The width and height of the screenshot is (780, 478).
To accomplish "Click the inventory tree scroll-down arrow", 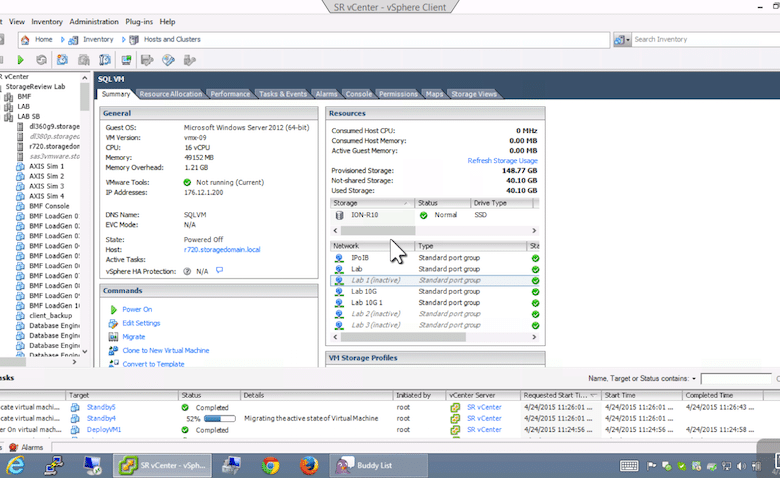I will 85,352.
